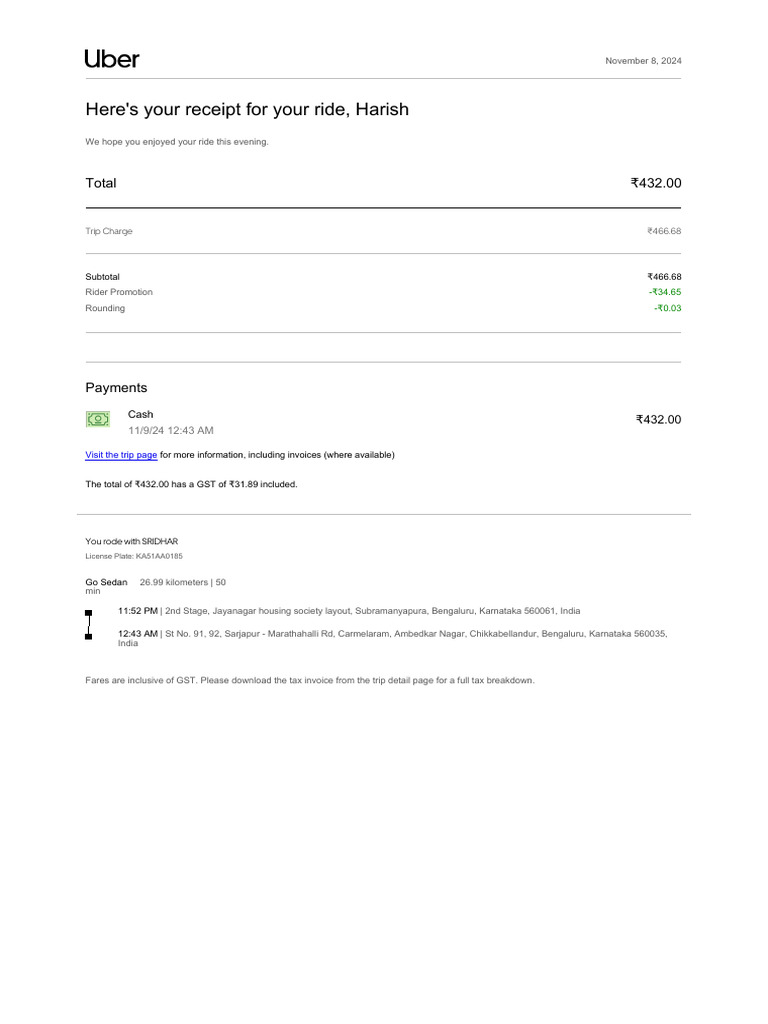Click the drop-off point marker square
This screenshot has width=768, height=1024.
click(x=89, y=636)
